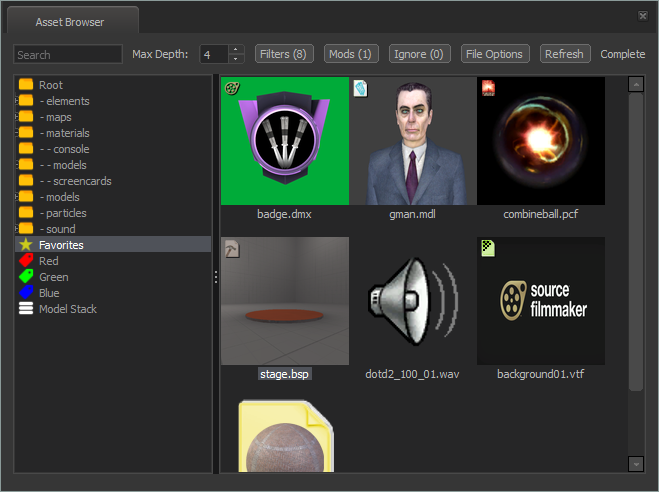The height and width of the screenshot is (492, 659).
Task: Click the model file badge on gman.mdl
Action: [x=360, y=89]
